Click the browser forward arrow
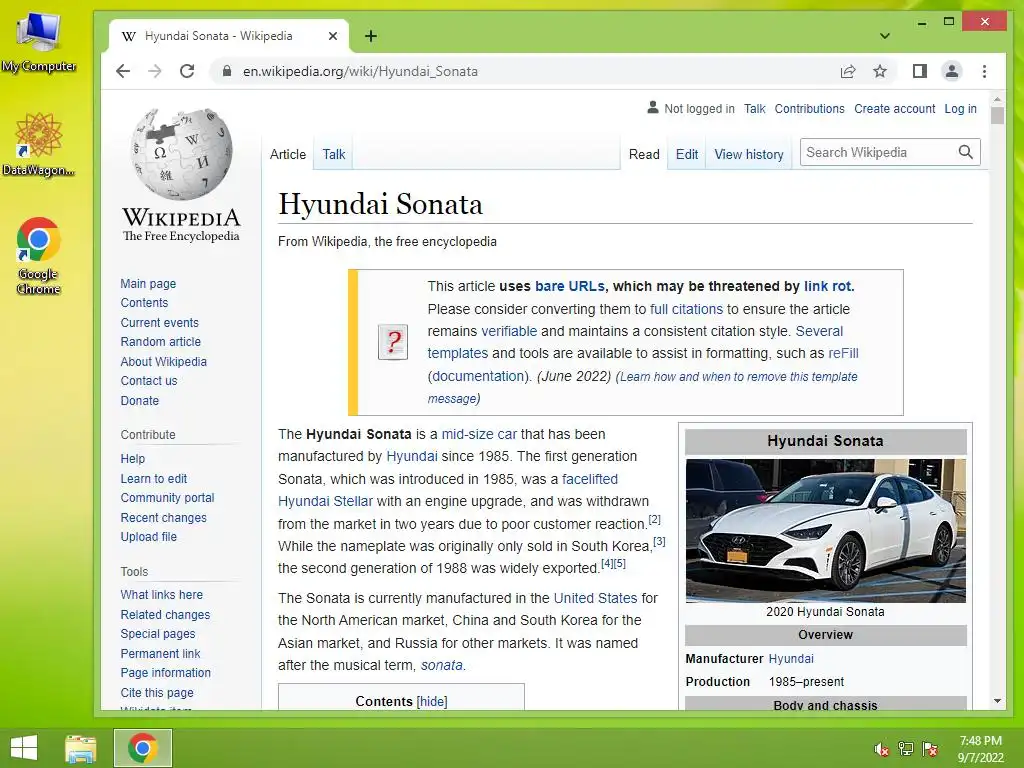 tap(155, 71)
